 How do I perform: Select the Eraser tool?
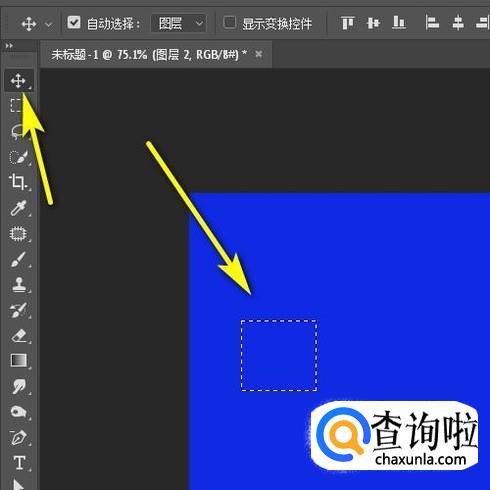[x=19, y=336]
